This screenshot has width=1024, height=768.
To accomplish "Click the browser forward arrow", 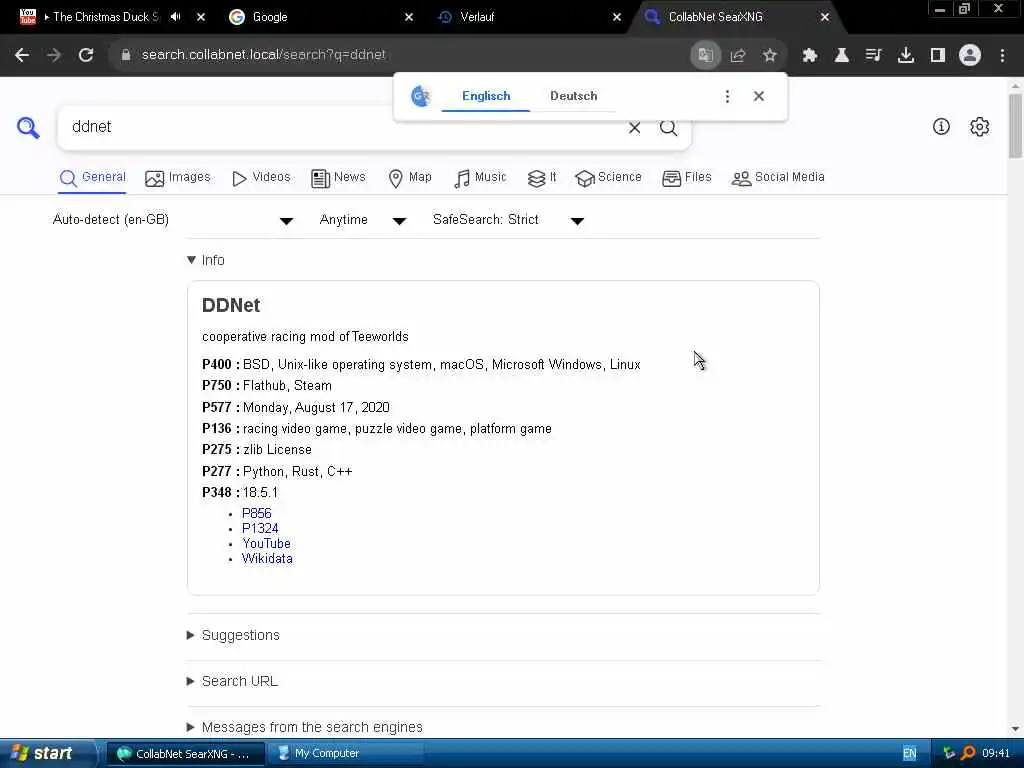I will (54, 56).
